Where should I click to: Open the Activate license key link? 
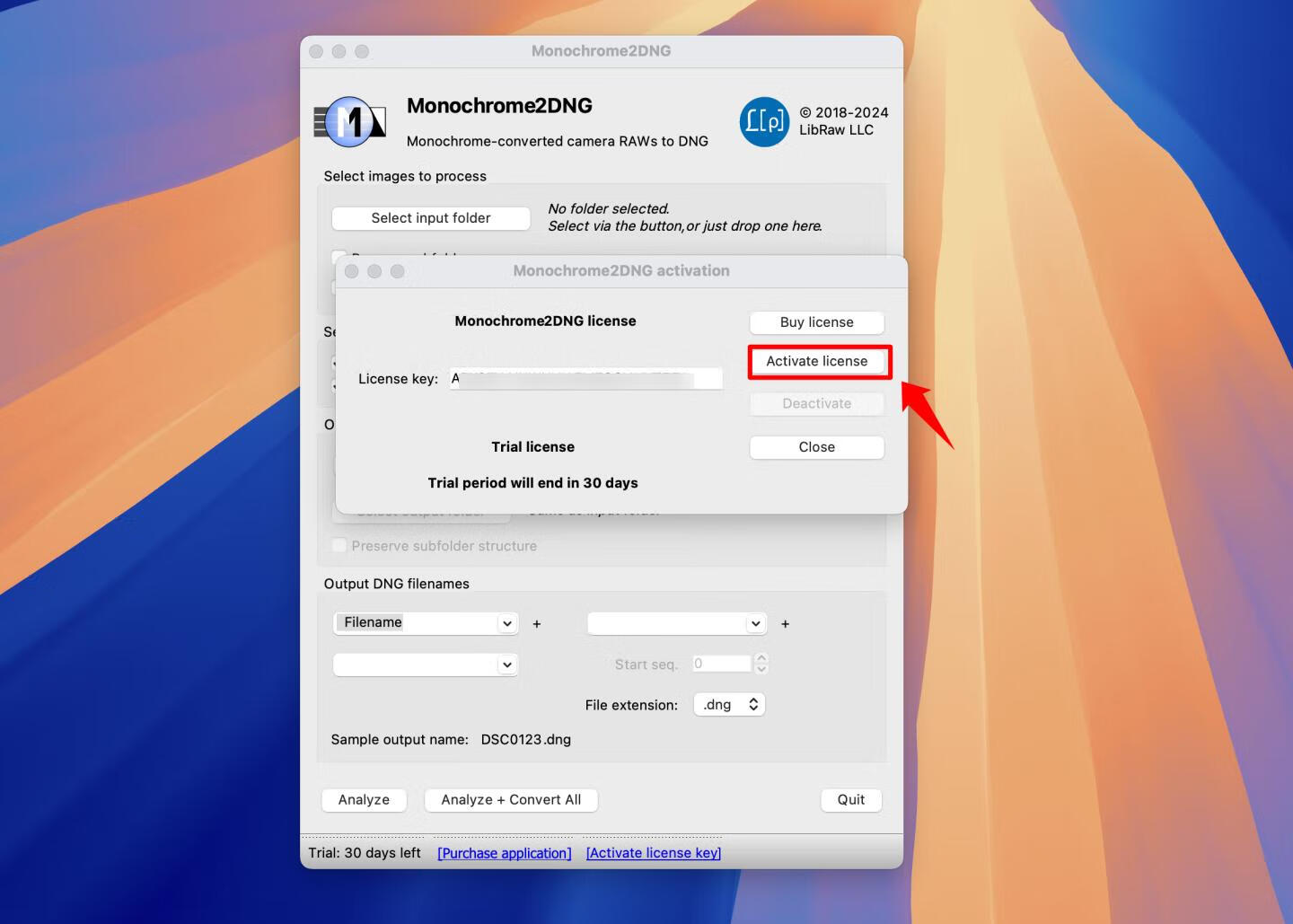click(654, 853)
